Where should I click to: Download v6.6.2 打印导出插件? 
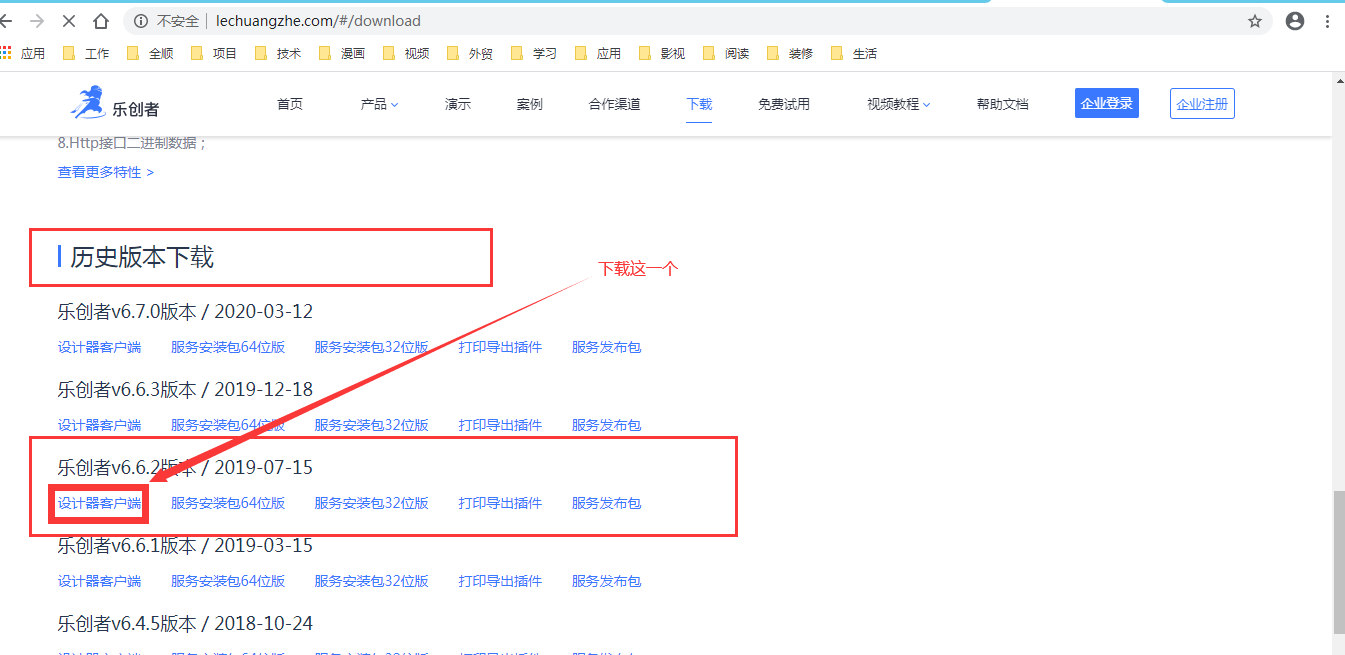pyautogui.click(x=500, y=503)
